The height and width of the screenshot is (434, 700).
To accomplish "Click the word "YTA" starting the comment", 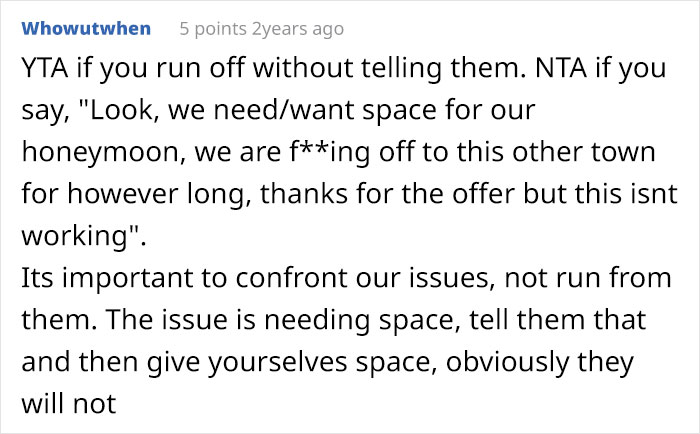I will (41, 71).
